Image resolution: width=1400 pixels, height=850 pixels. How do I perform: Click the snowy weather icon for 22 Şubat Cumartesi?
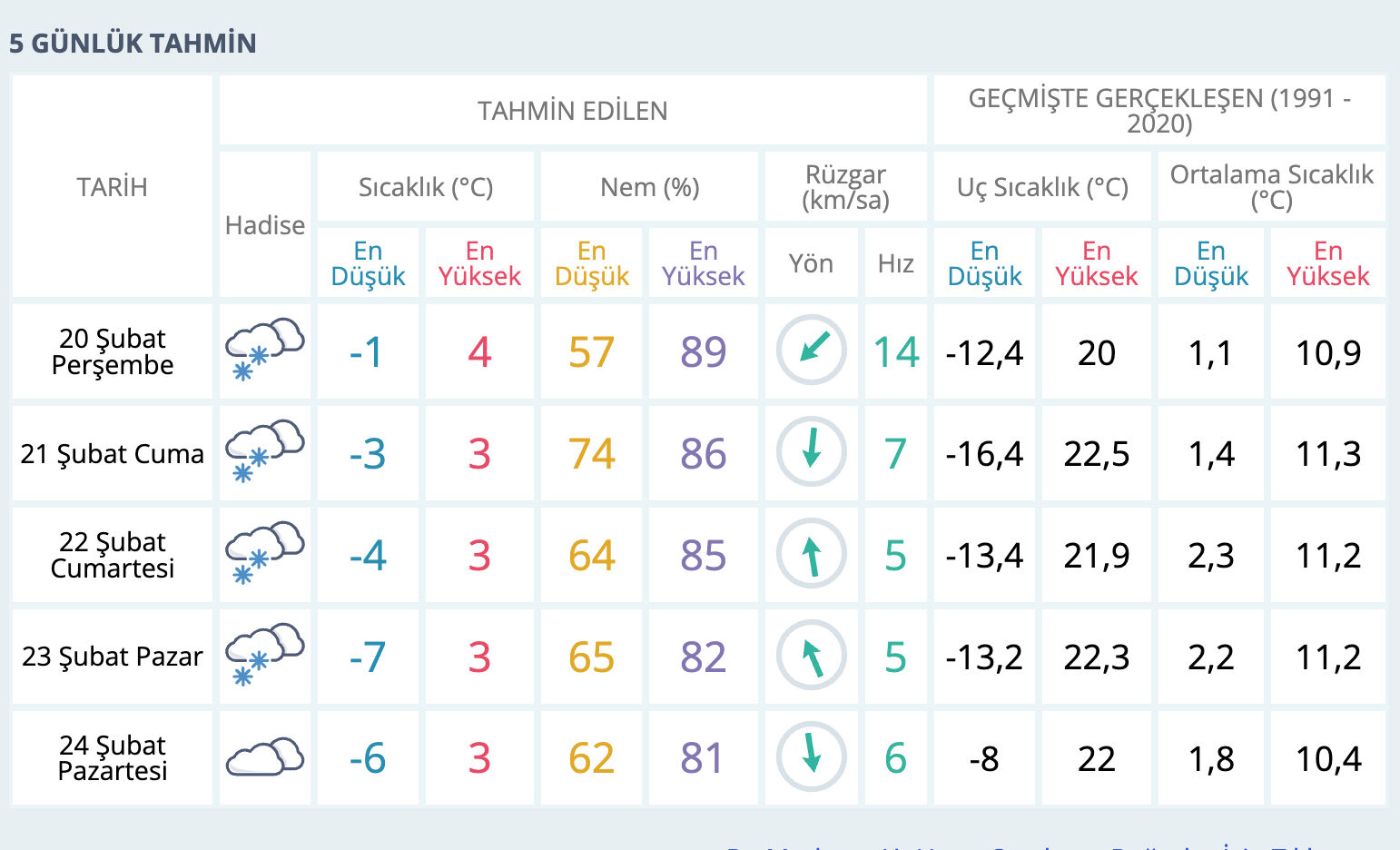tap(264, 553)
